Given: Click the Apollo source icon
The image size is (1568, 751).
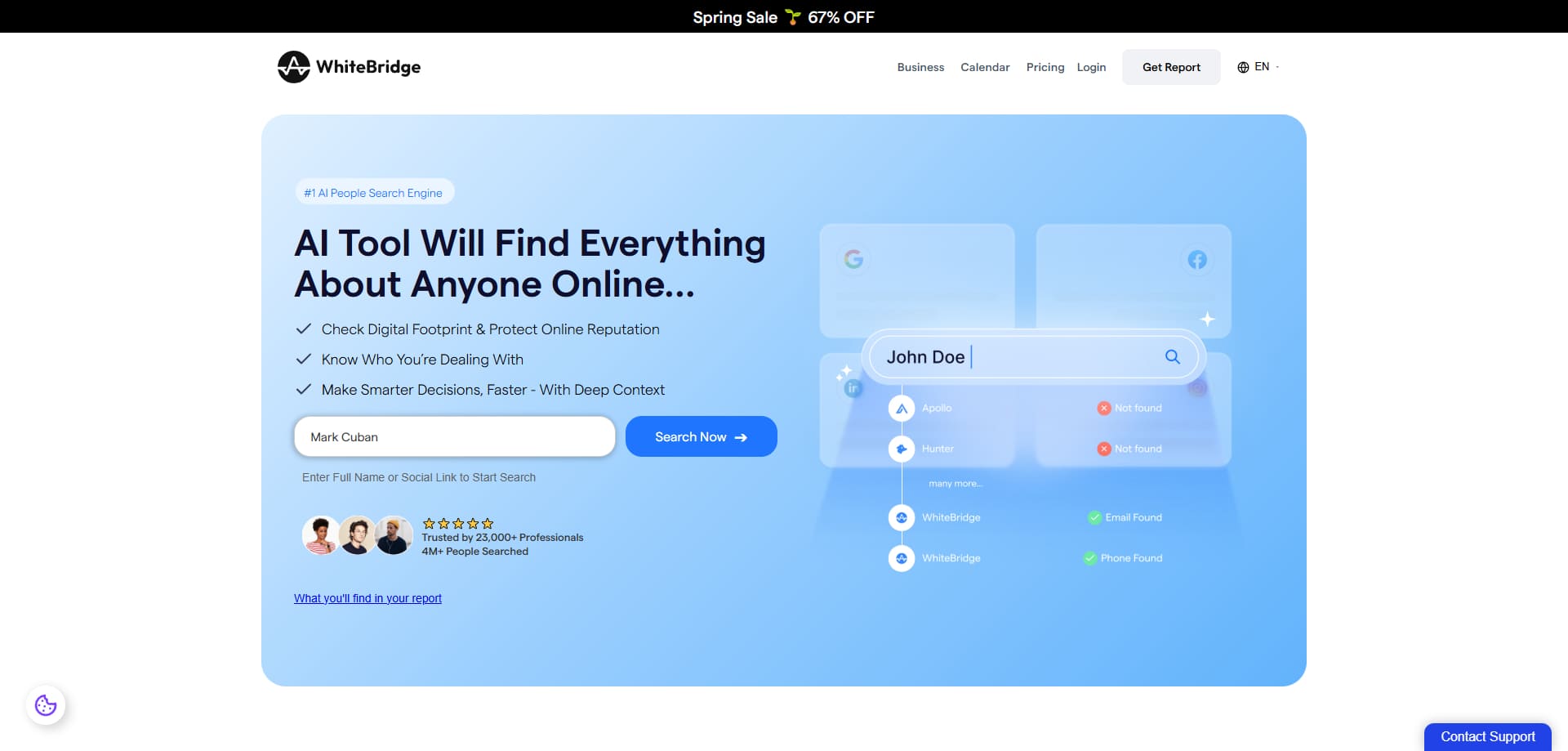Looking at the screenshot, I should pos(902,409).
